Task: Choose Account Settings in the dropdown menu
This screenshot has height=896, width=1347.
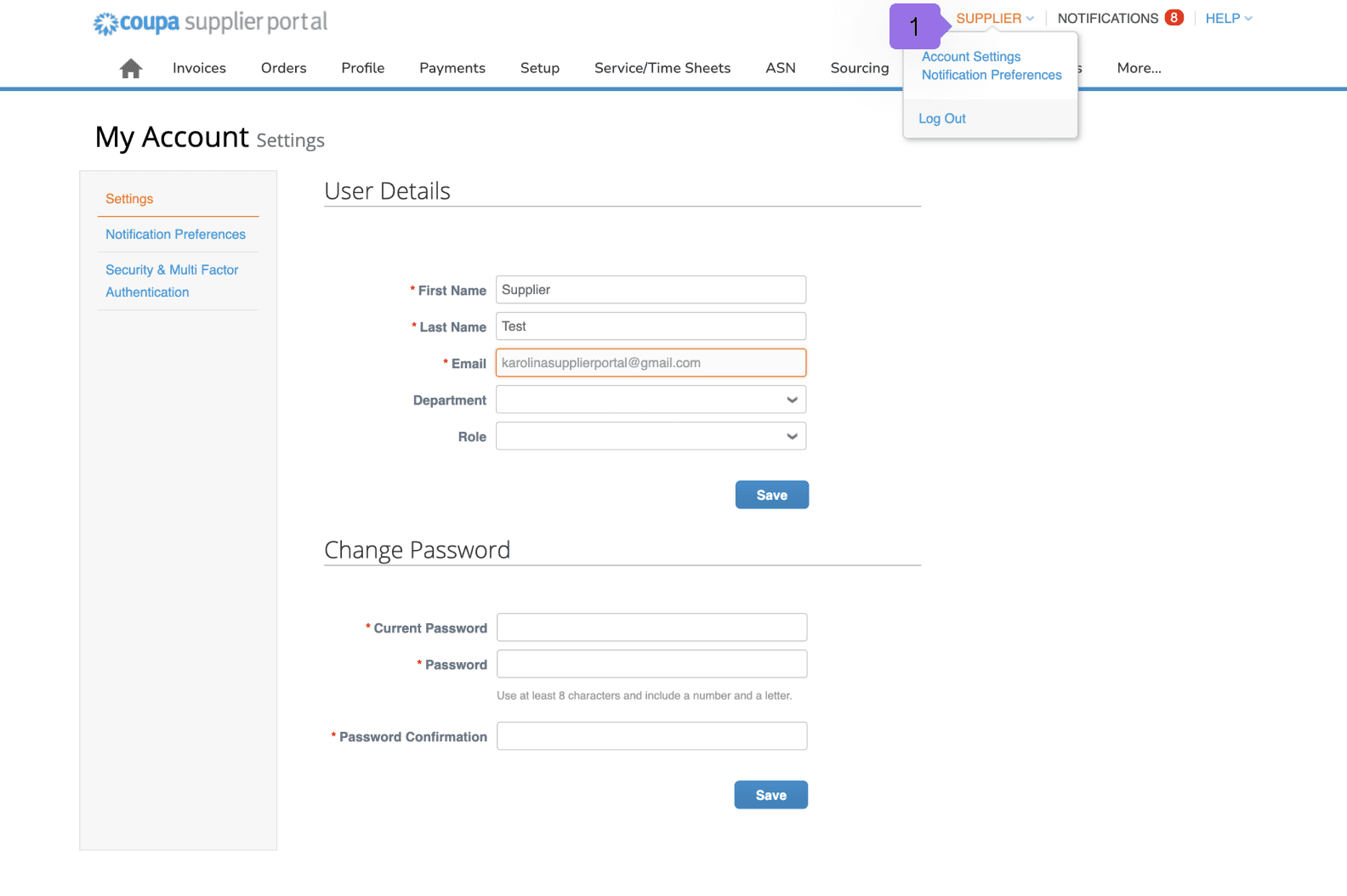Action: (x=971, y=56)
